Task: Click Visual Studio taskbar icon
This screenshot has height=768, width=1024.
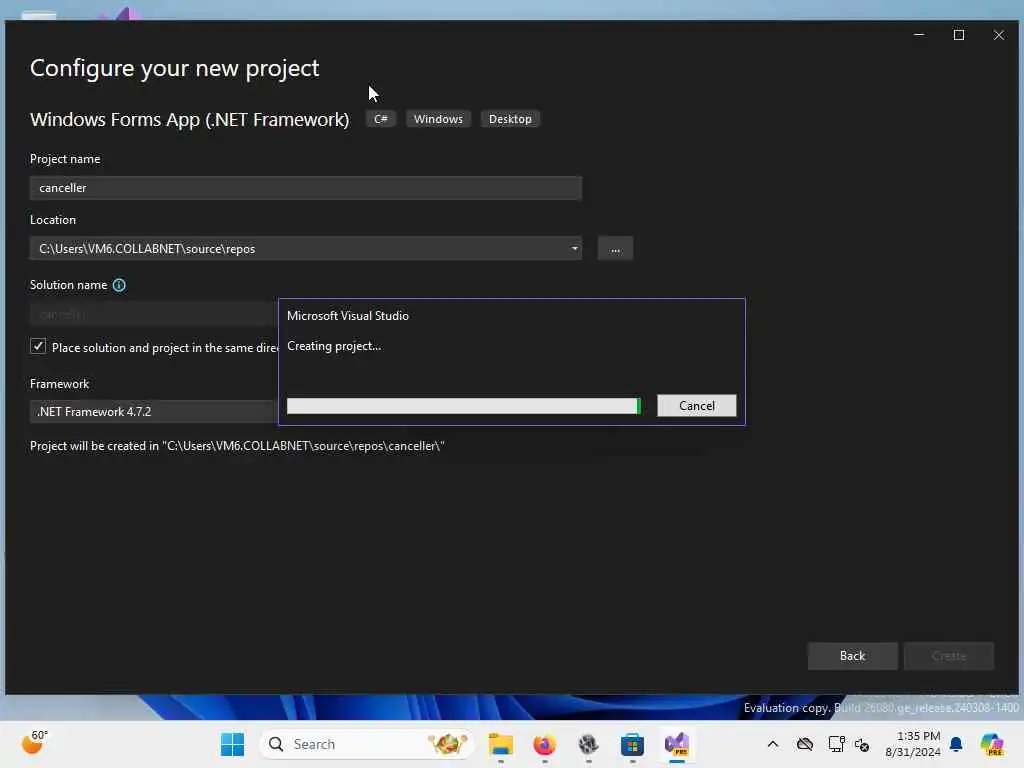Action: pos(677,744)
